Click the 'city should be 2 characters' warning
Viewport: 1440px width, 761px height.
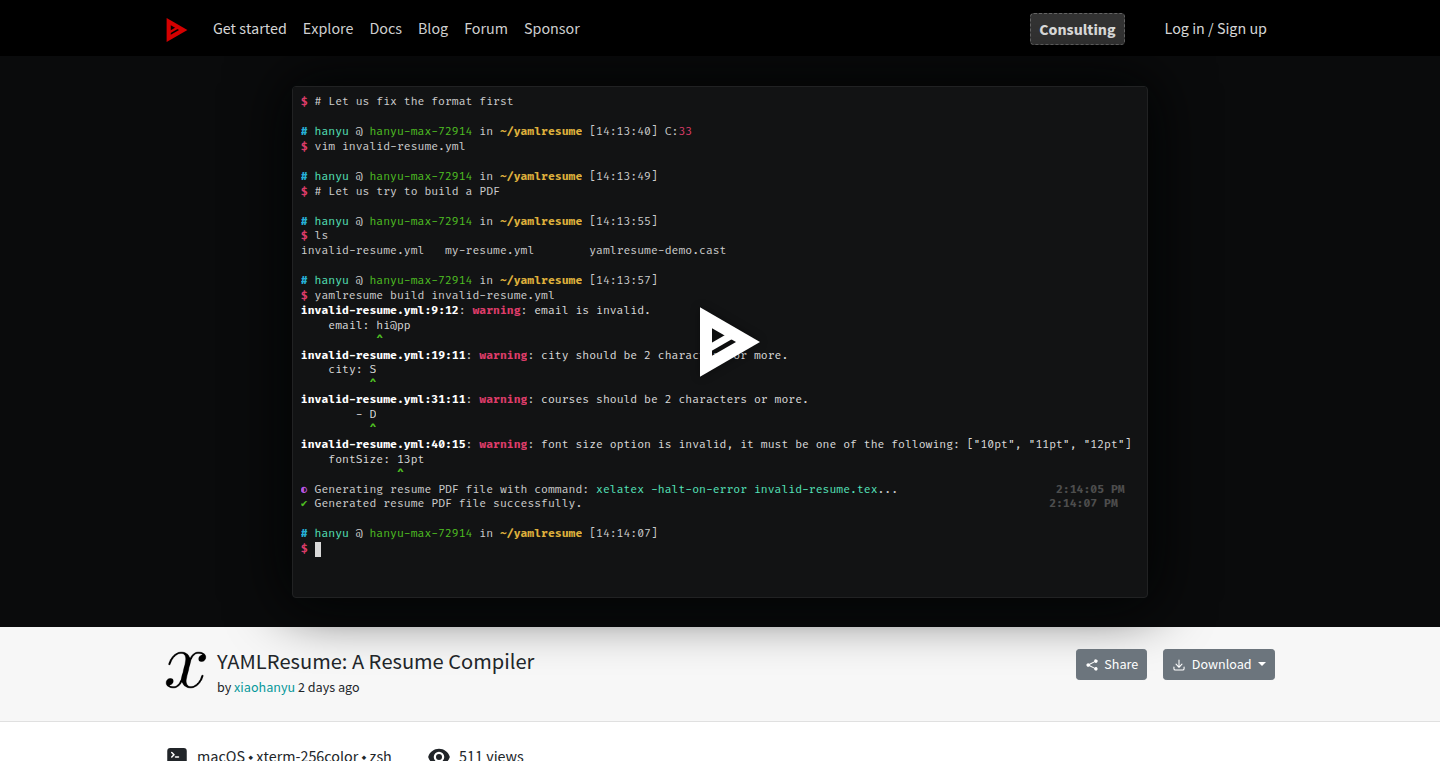click(544, 355)
